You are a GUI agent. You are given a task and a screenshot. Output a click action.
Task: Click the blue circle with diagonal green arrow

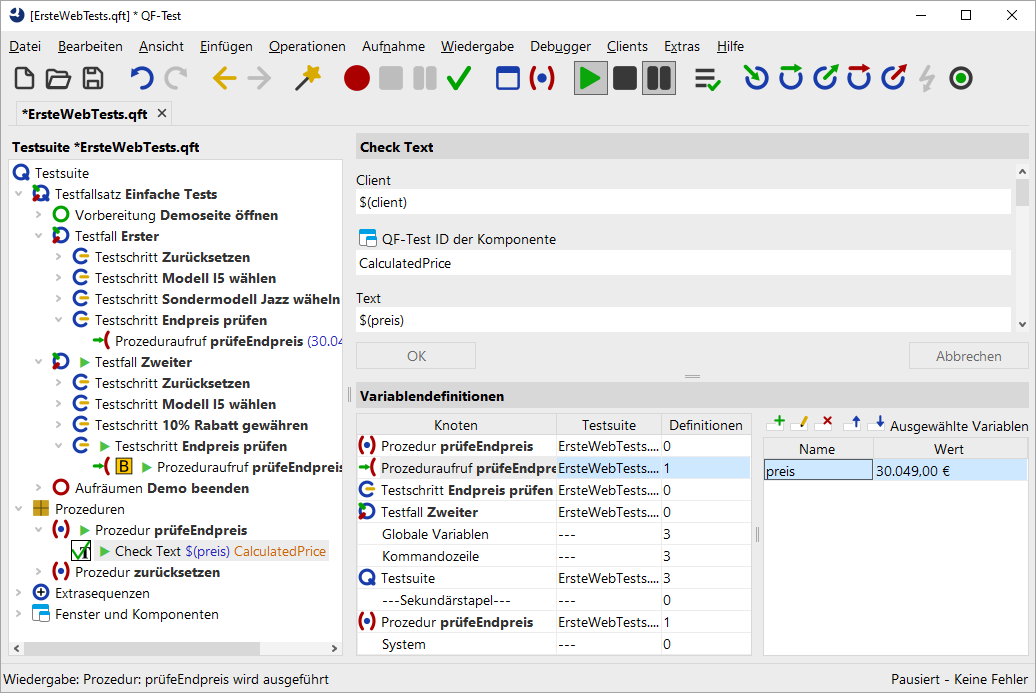point(826,78)
